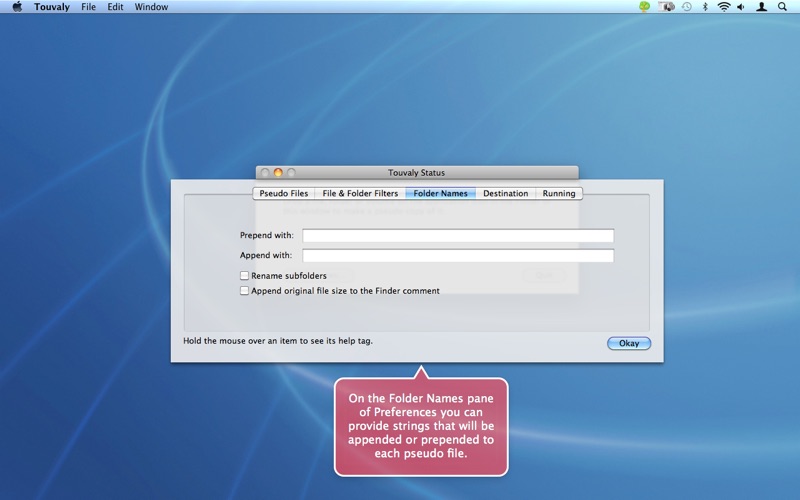
Task: Click the Append with text field
Action: tap(458, 256)
